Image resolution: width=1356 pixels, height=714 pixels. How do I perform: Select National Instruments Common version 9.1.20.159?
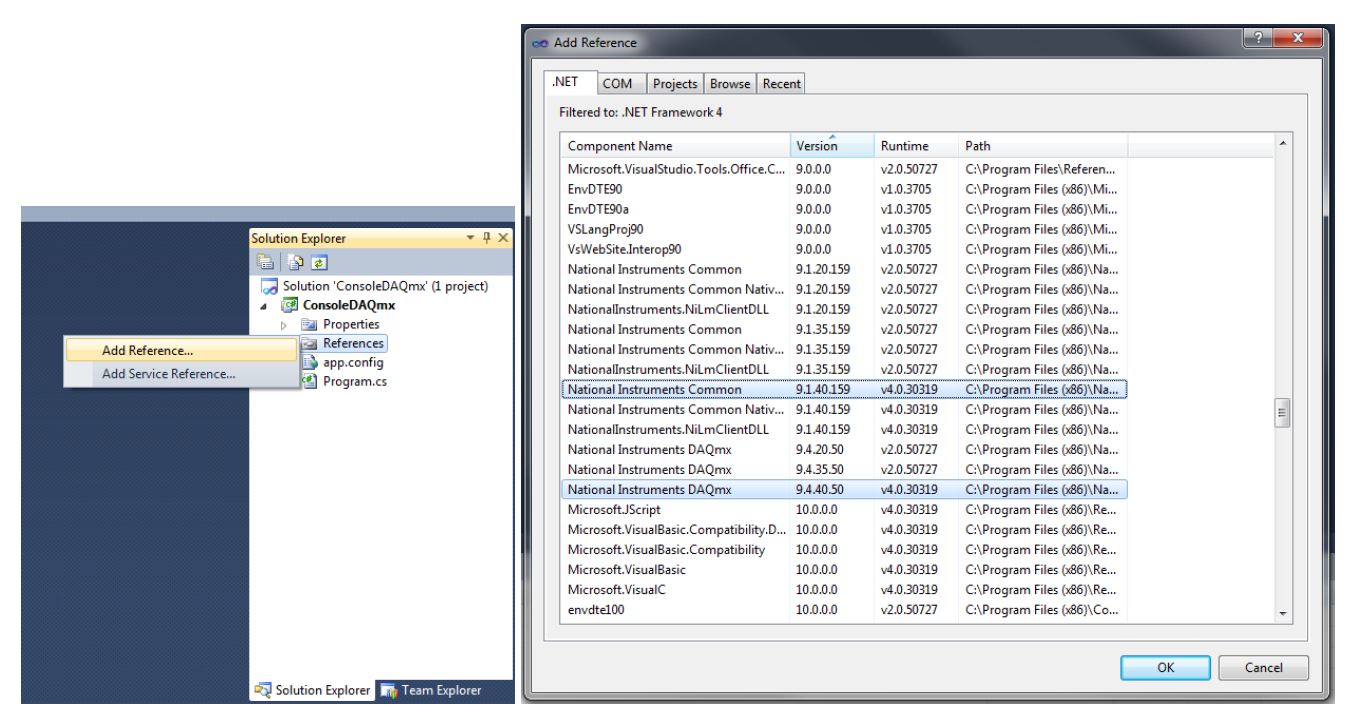tap(844, 269)
